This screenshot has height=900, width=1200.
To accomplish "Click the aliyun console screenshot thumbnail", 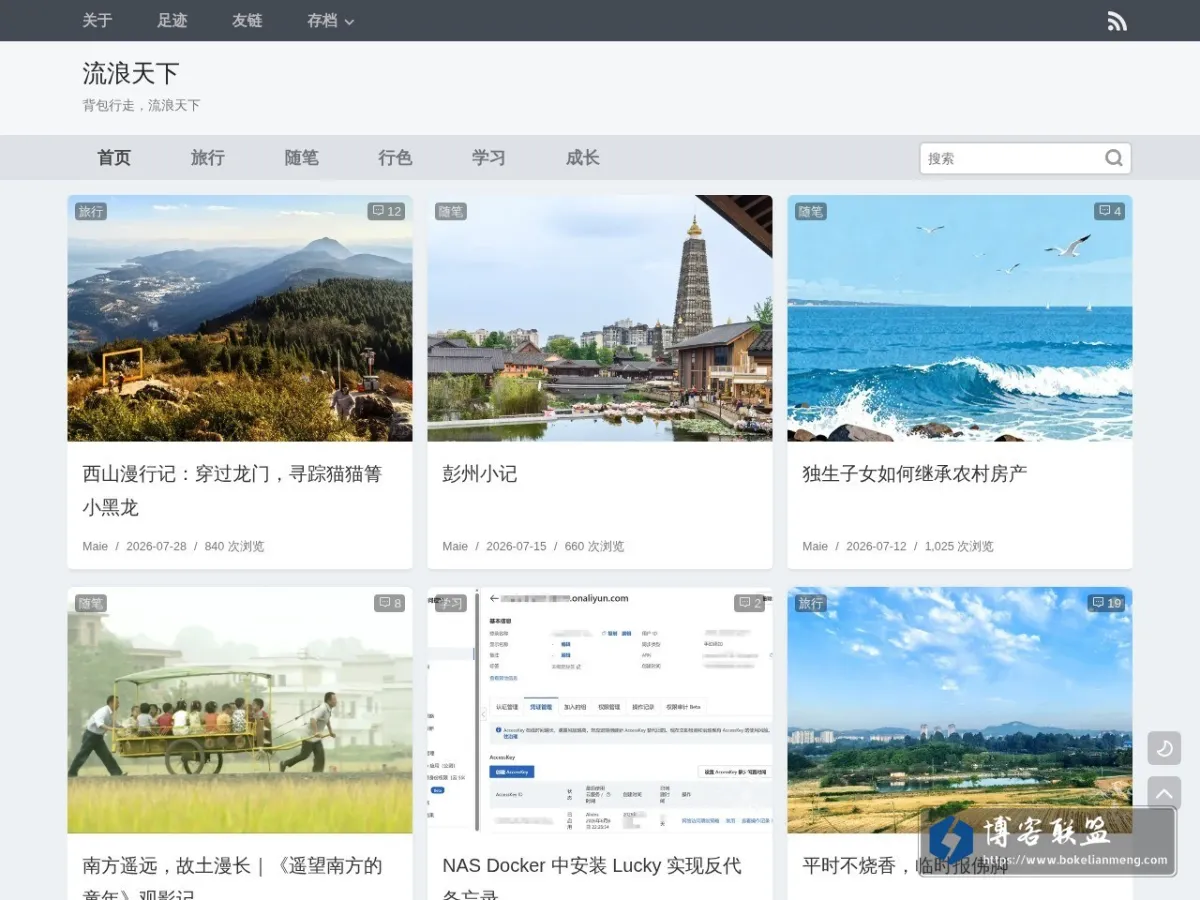I will [x=600, y=710].
